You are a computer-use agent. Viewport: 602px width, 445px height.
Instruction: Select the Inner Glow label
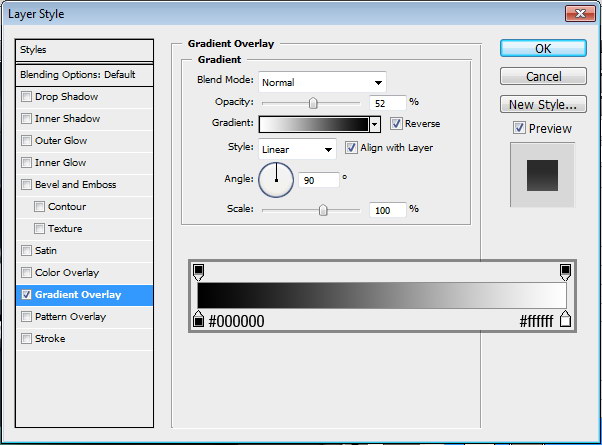pos(60,162)
